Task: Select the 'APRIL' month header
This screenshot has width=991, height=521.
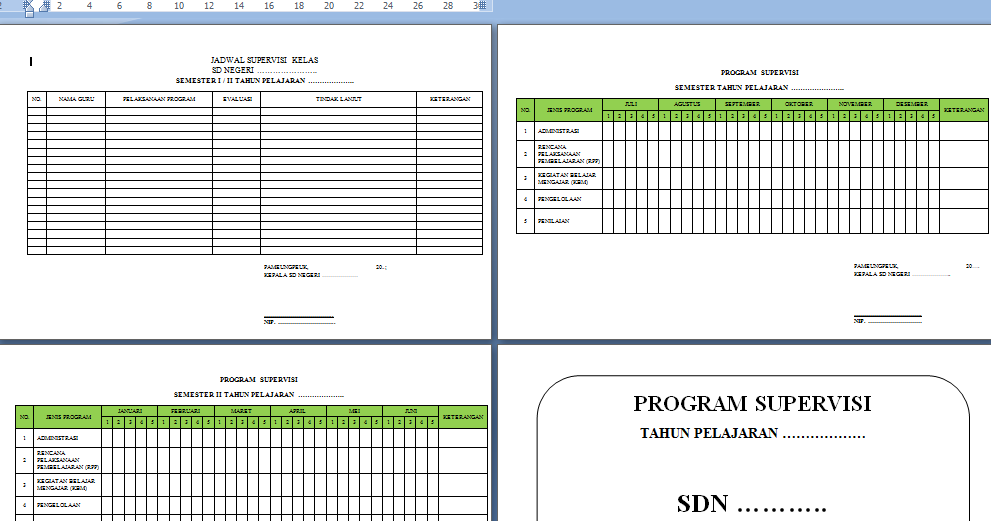Action: click(298, 411)
